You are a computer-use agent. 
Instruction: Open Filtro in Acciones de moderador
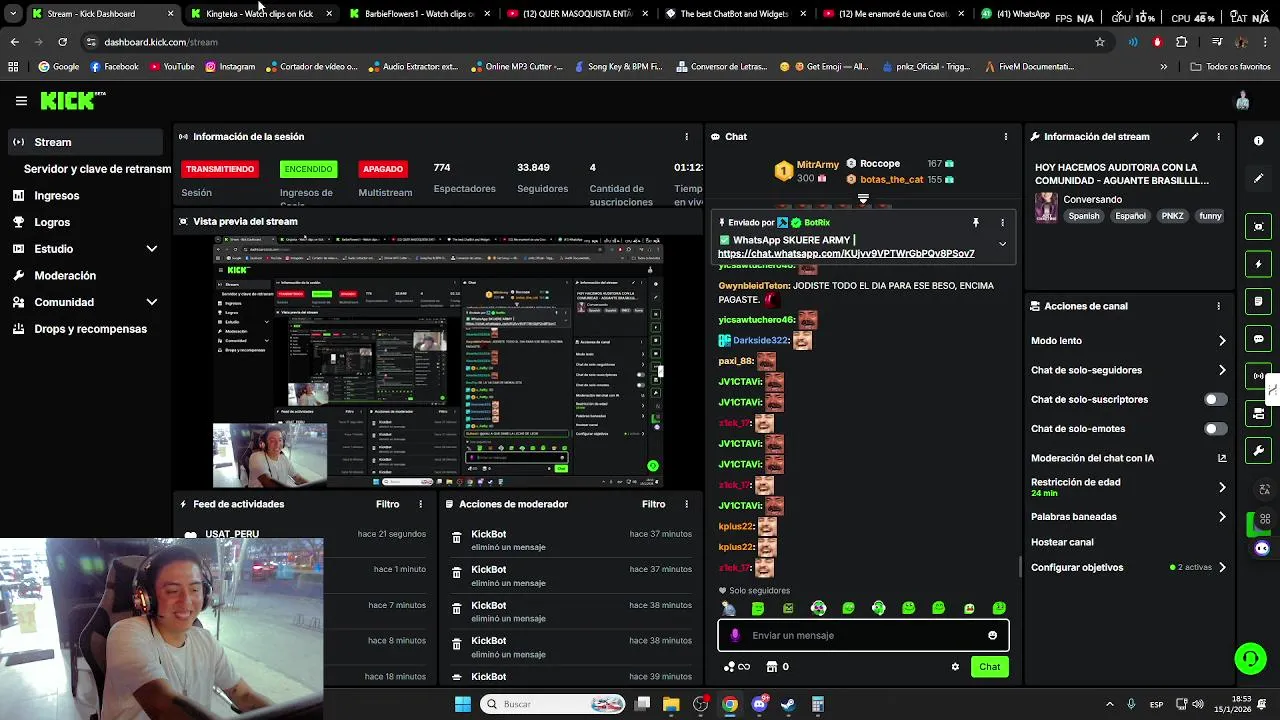point(653,505)
